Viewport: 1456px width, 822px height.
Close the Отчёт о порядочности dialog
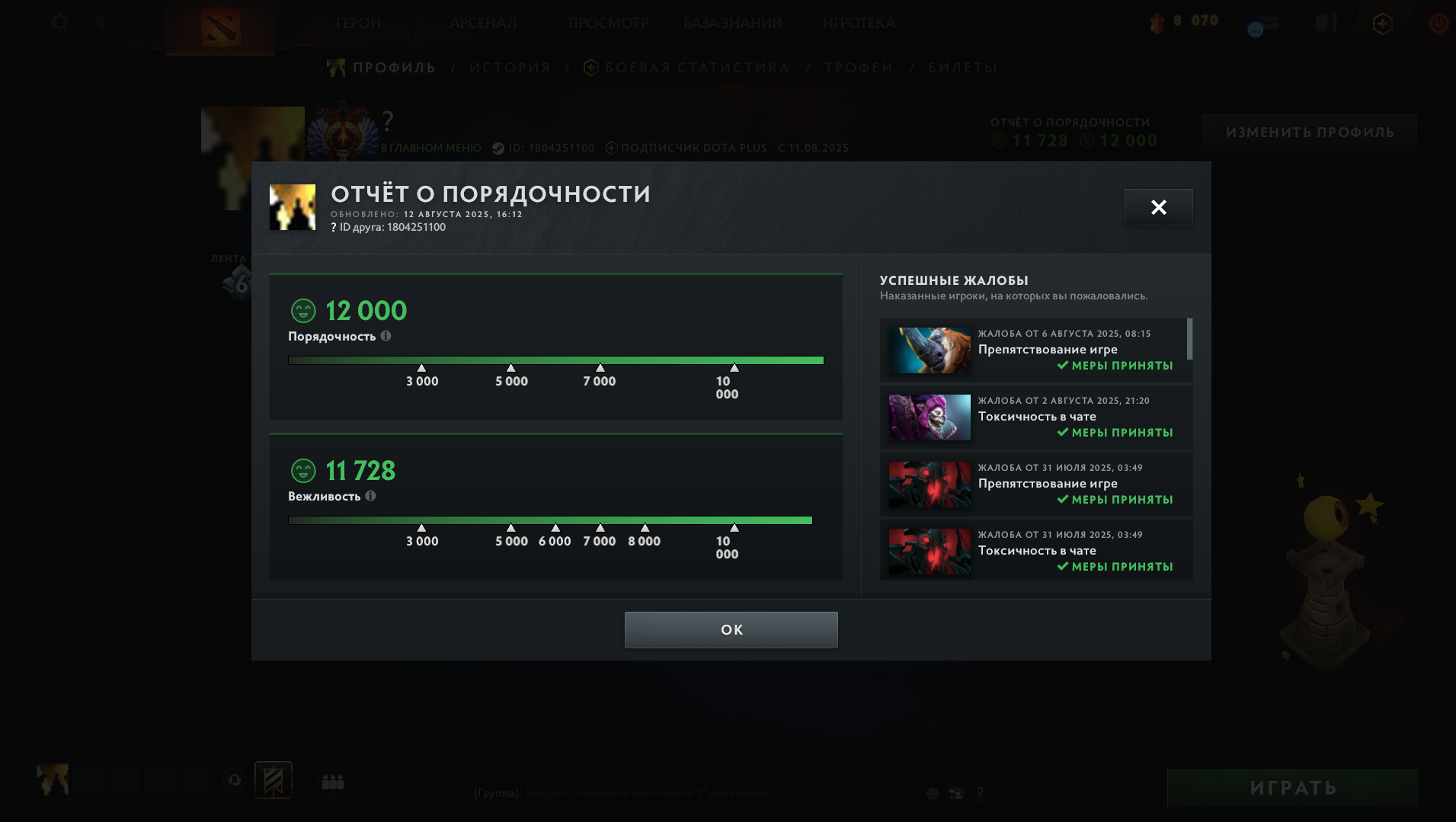[1159, 207]
